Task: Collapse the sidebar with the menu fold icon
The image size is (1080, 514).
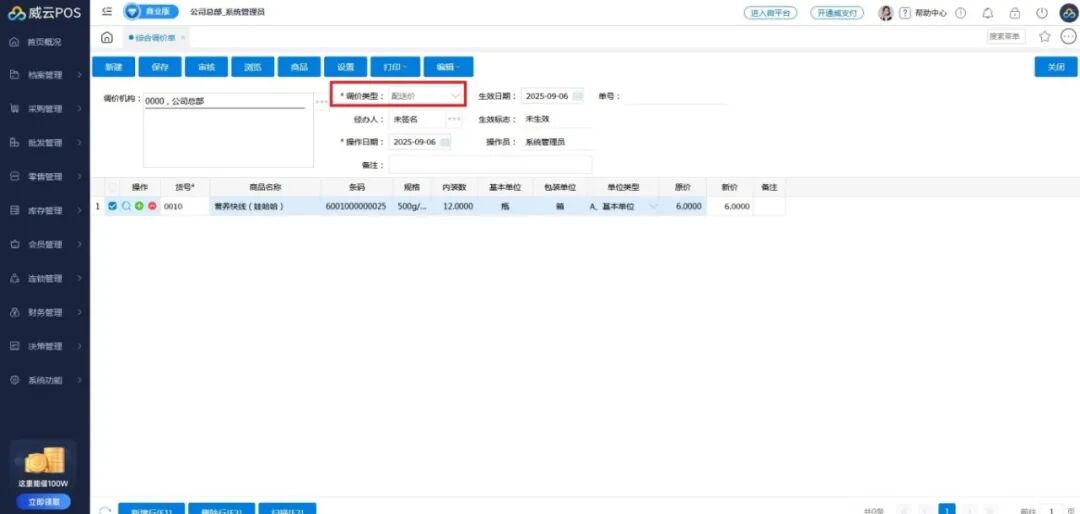Action: pyautogui.click(x=107, y=12)
